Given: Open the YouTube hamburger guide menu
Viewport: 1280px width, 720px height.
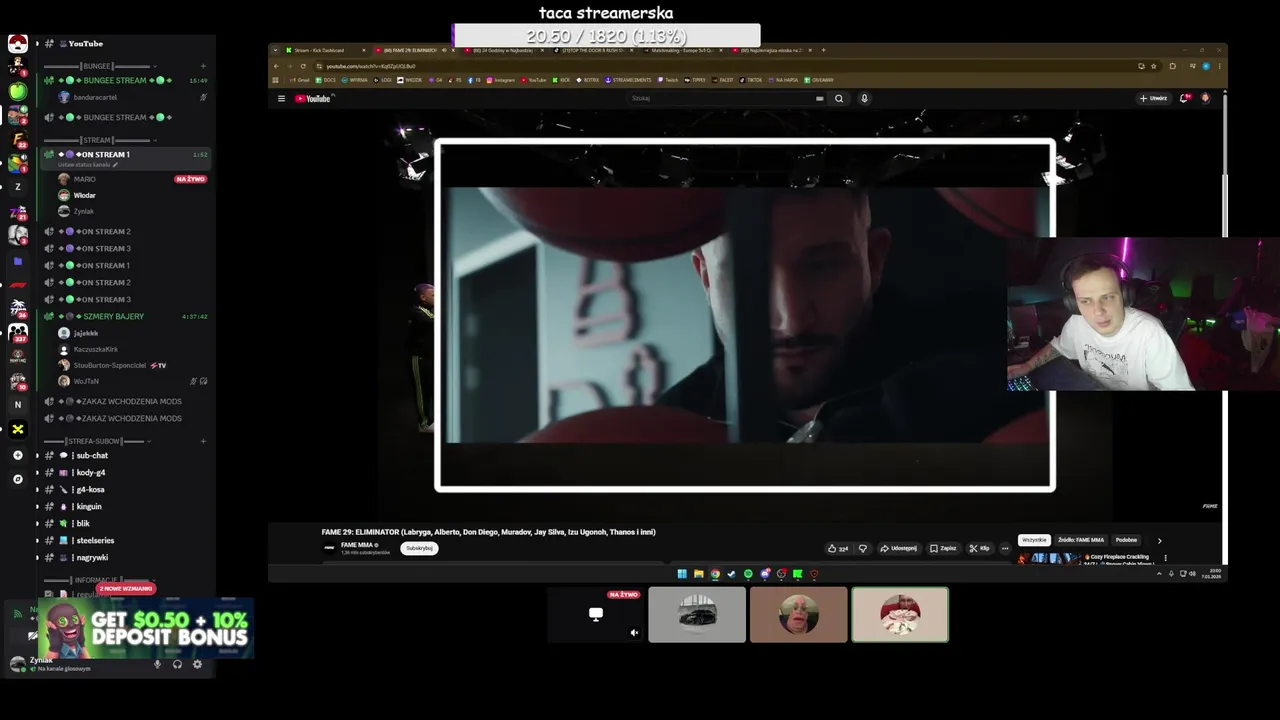Looking at the screenshot, I should click(x=281, y=99).
